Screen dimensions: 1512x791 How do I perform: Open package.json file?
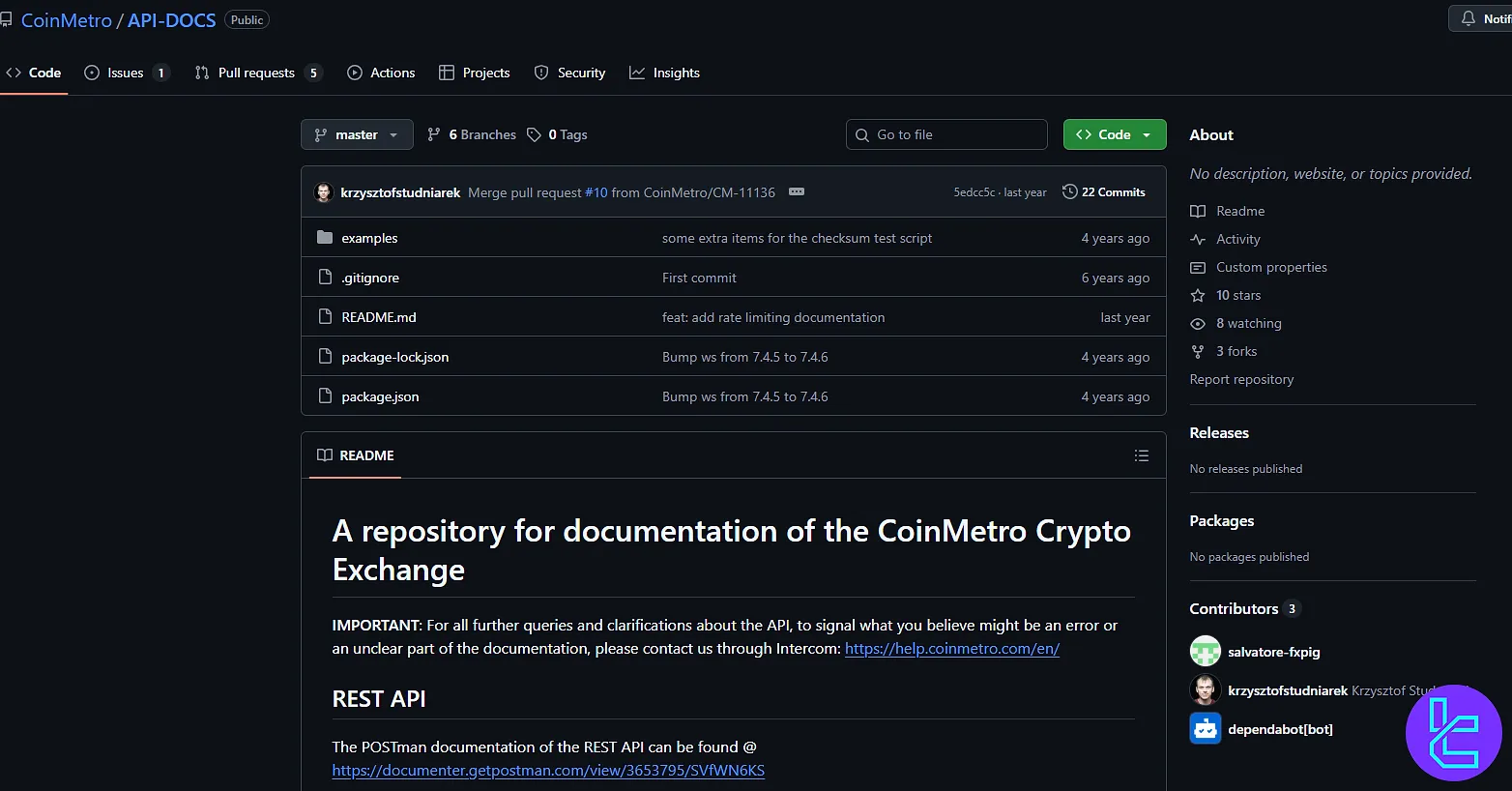coord(380,396)
